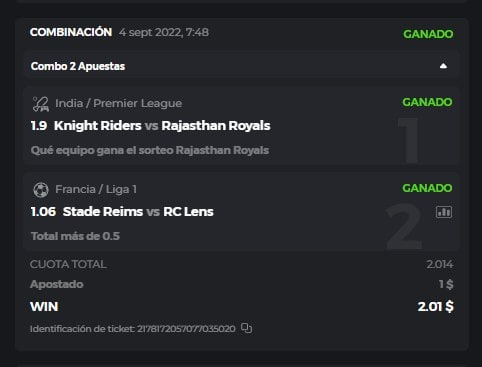Click the 1.06 odds value
The image size is (482, 367).
[43, 212]
